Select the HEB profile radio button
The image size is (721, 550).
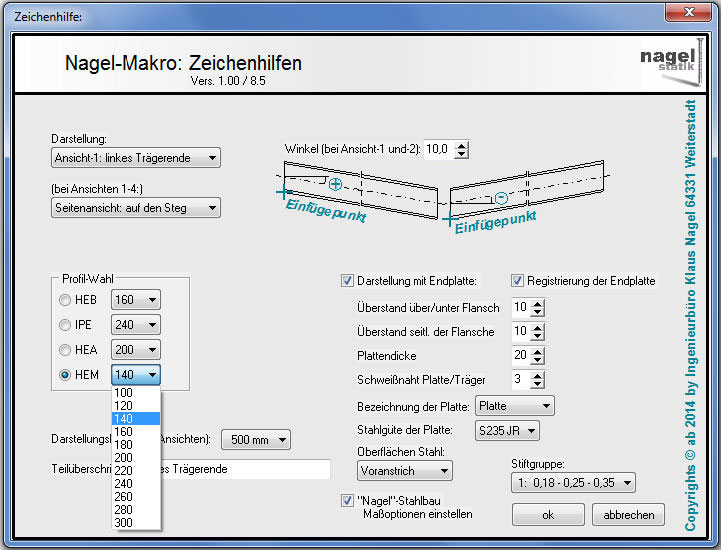point(65,300)
